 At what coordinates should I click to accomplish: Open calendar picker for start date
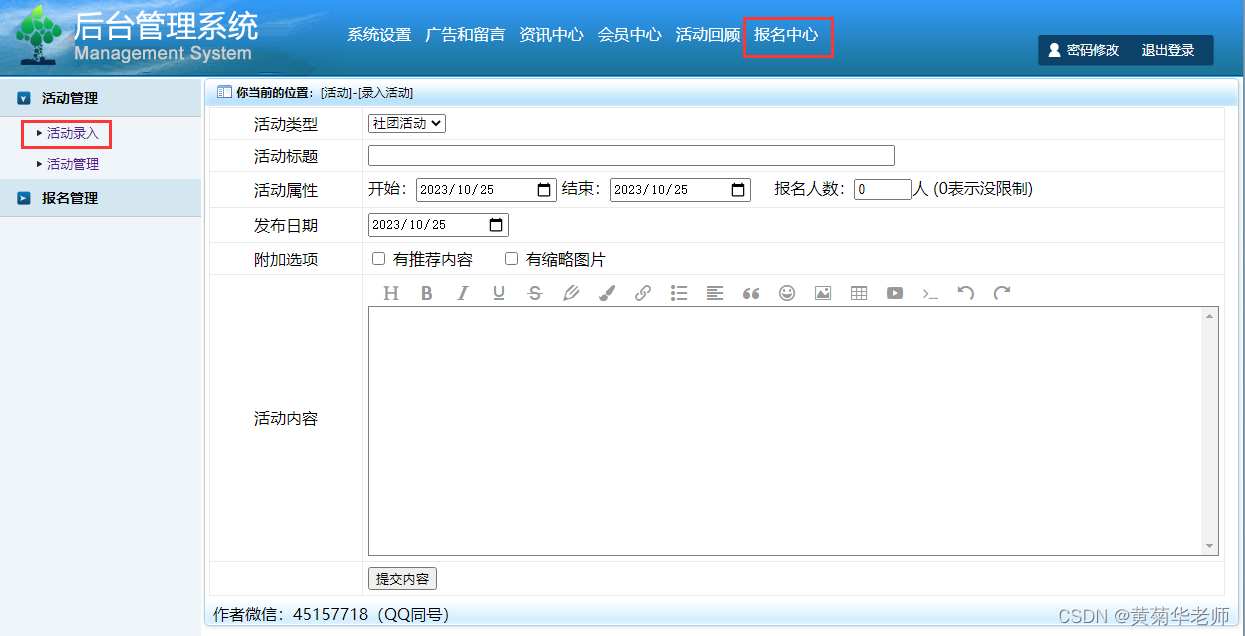544,190
